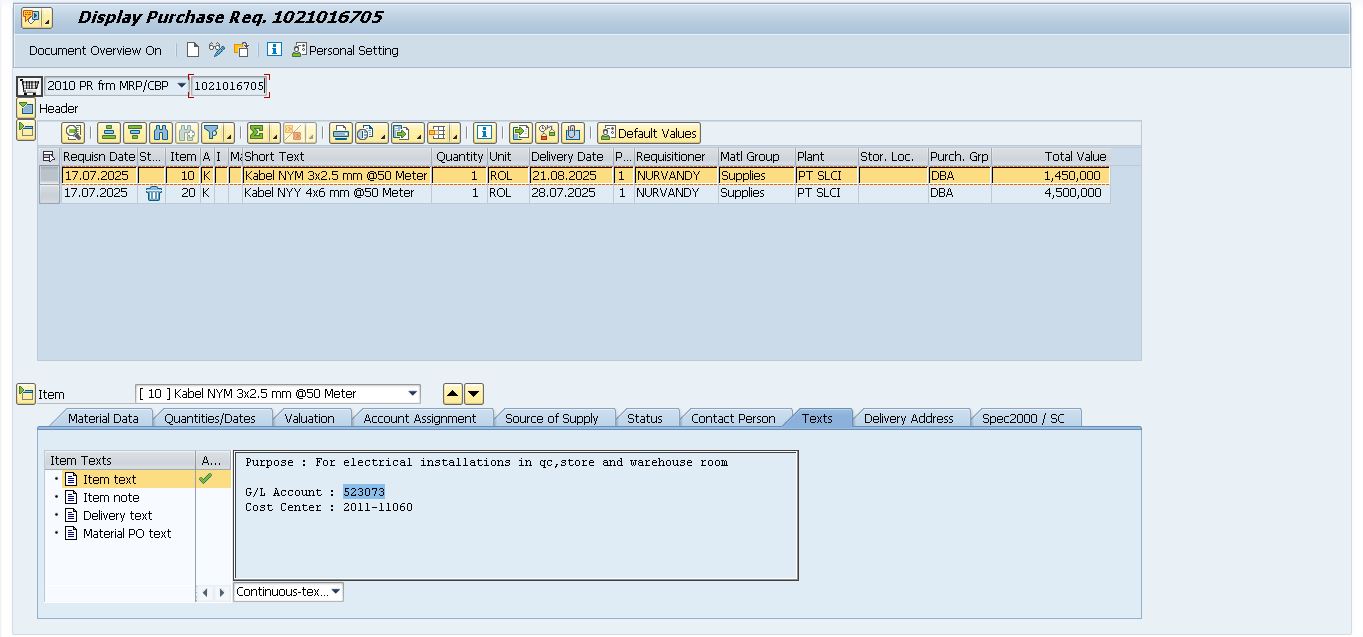The image size is (1363, 637).
Task: Switch to the Valuation tab
Action: pyautogui.click(x=310, y=418)
